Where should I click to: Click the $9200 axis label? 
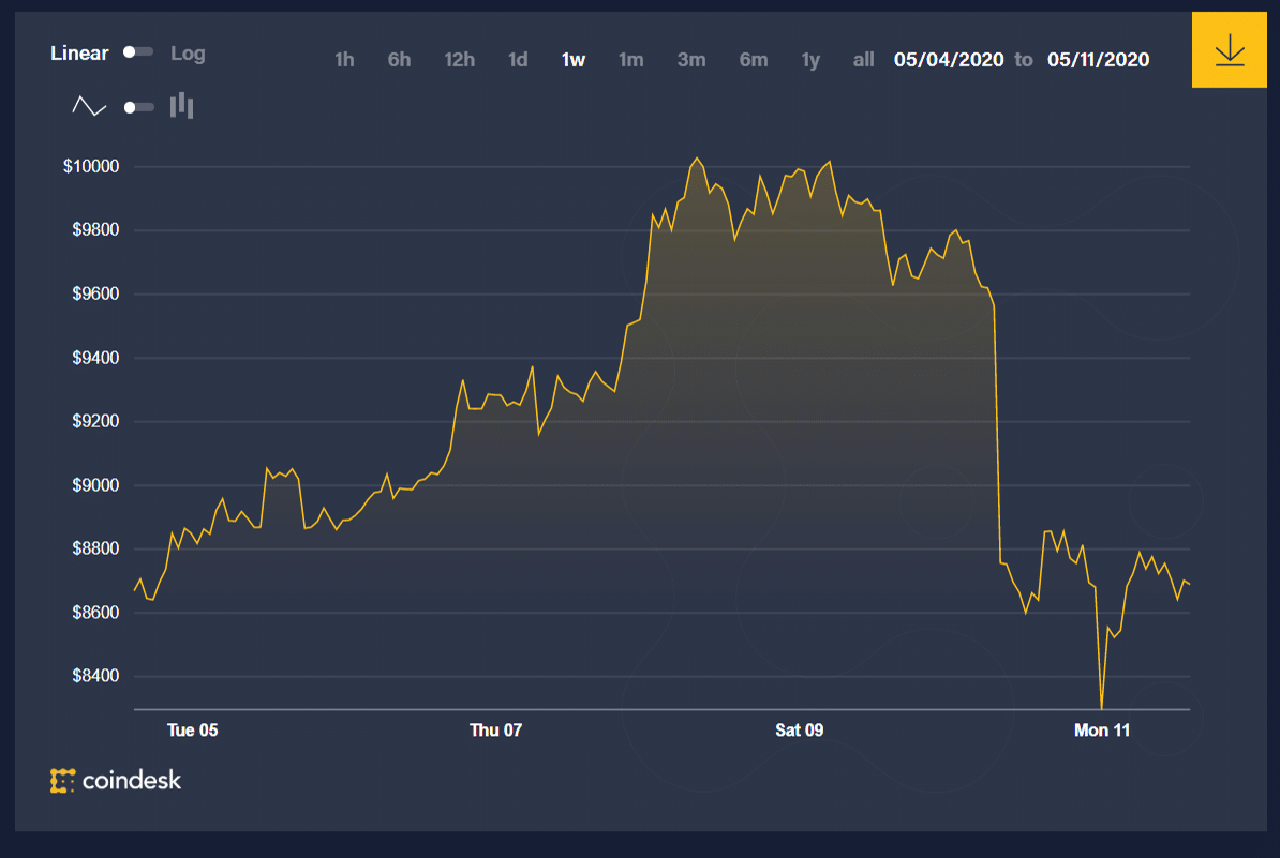[x=95, y=421]
